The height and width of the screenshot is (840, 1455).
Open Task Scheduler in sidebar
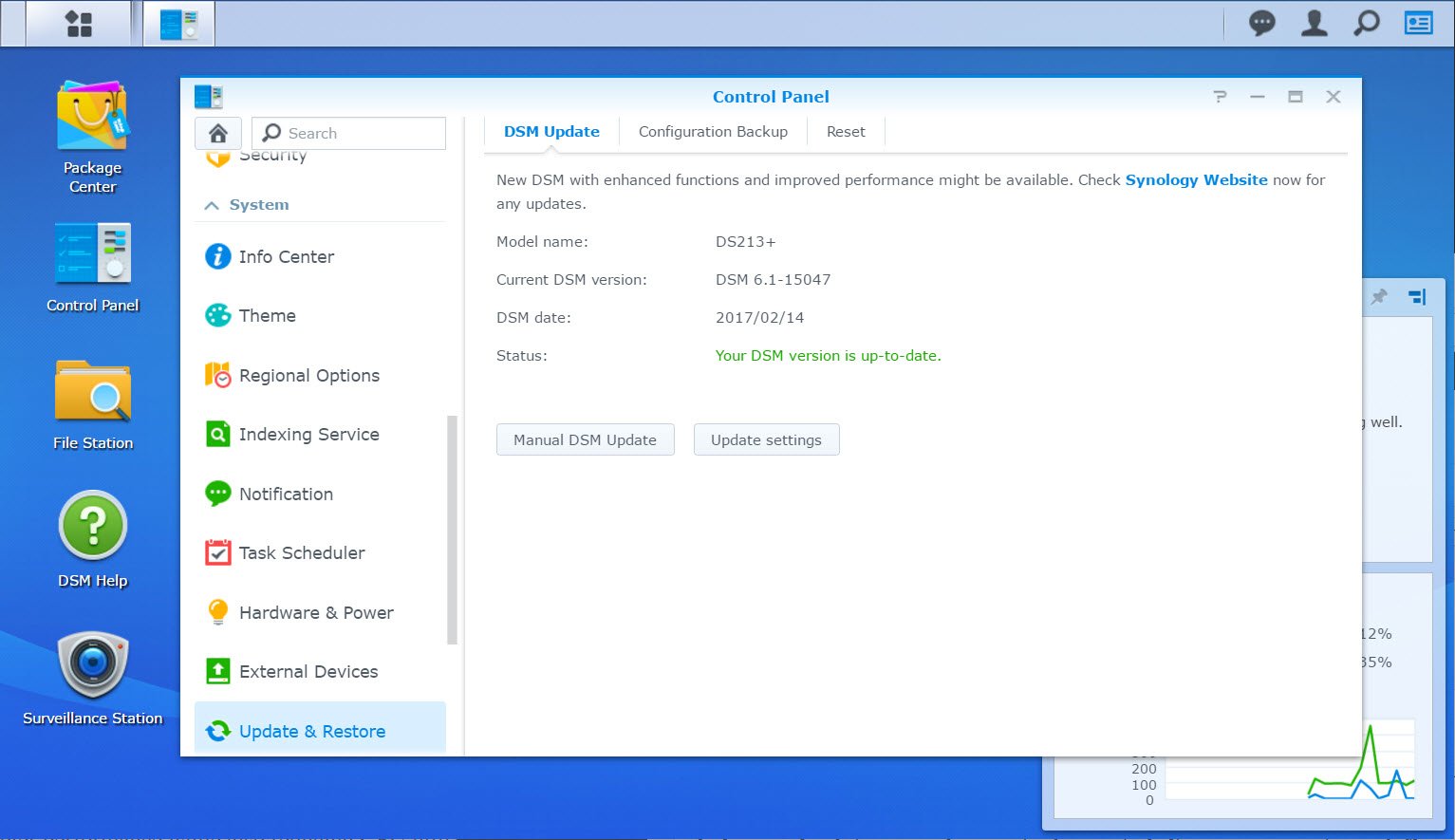coord(320,553)
